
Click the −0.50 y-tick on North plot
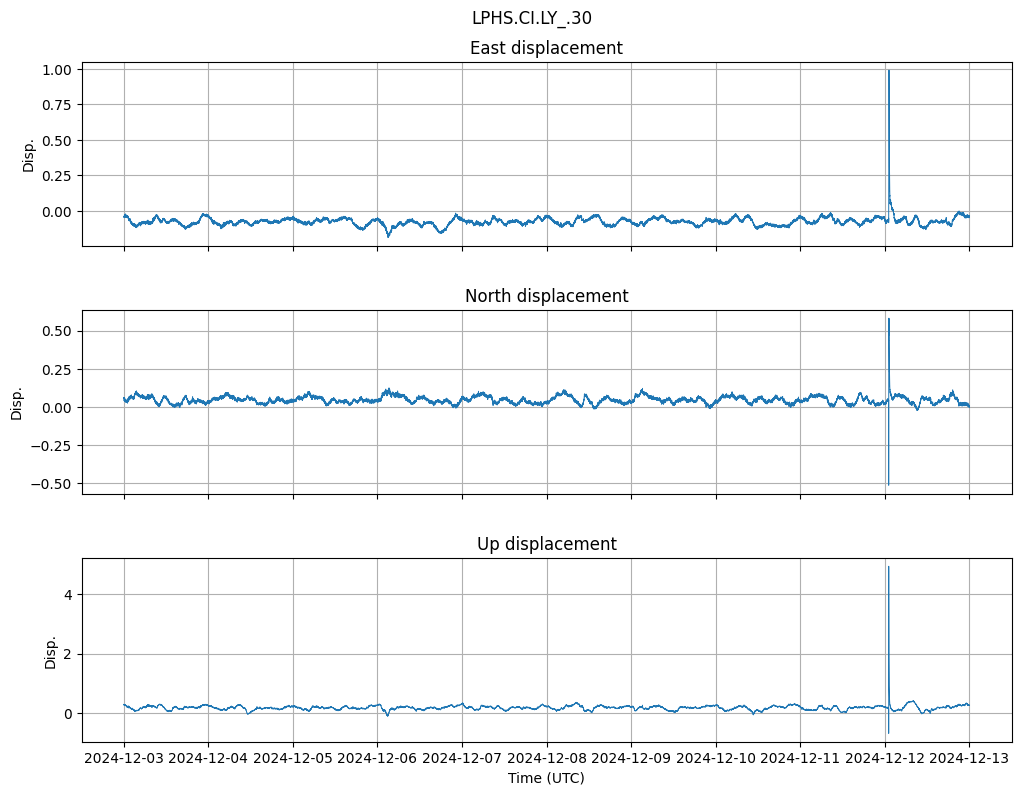coord(52,484)
